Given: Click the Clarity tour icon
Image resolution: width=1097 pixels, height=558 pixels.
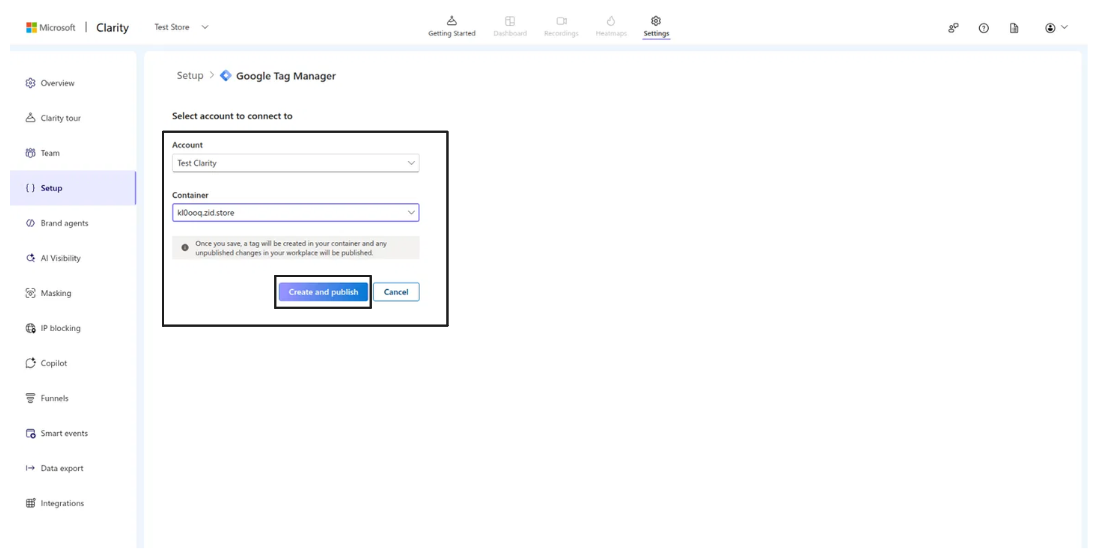Looking at the screenshot, I should 30,118.
